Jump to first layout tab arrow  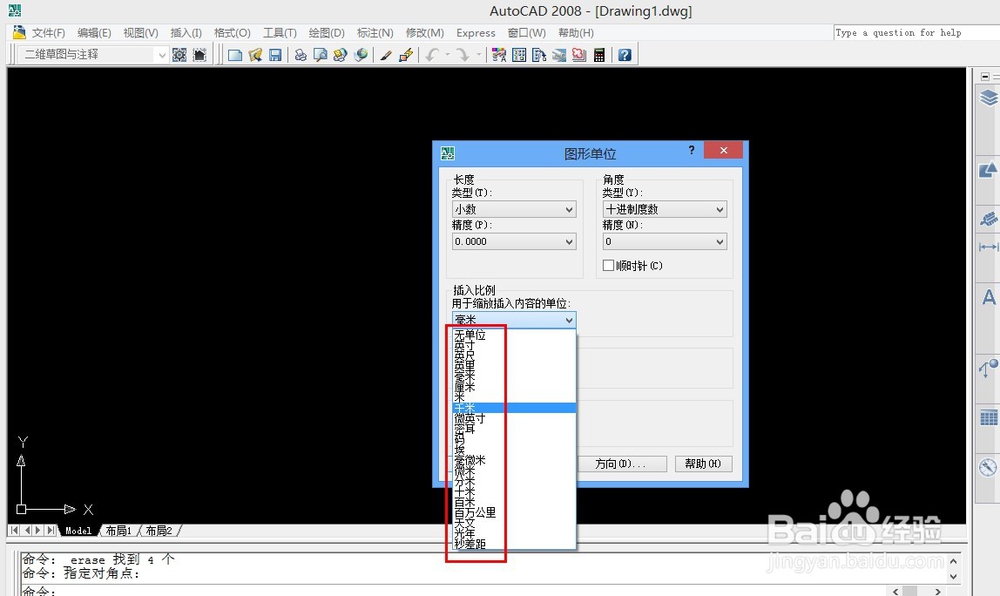15,530
